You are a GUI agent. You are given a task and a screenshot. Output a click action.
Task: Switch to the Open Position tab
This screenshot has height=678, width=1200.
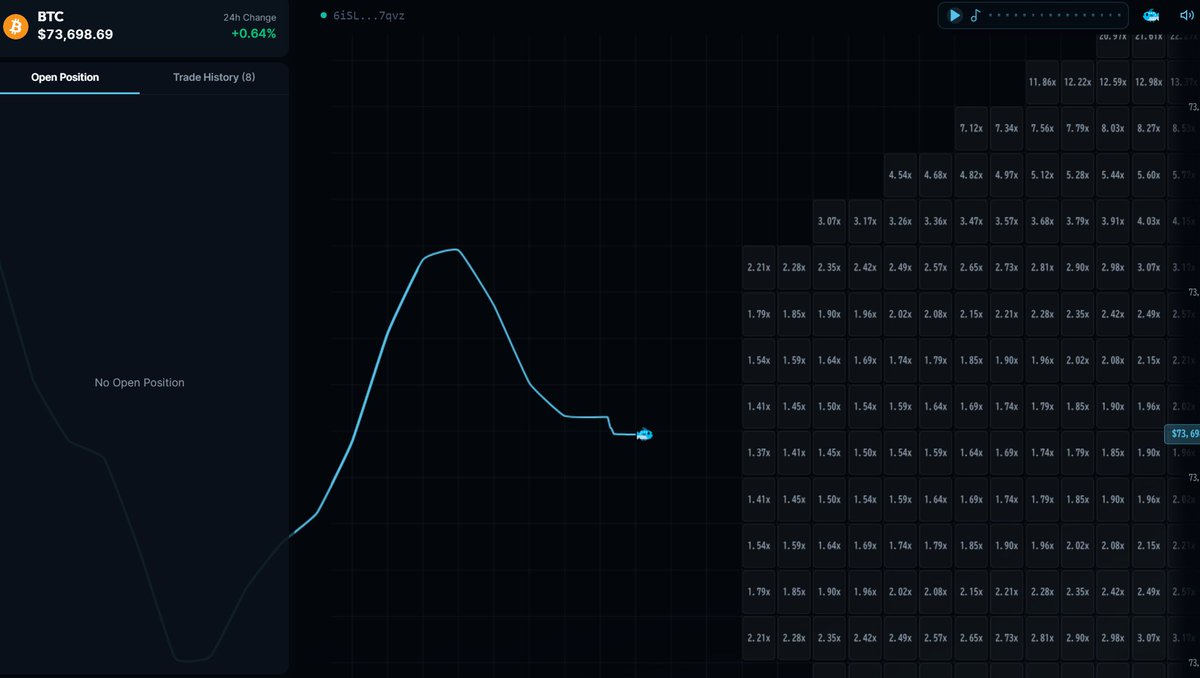[x=65, y=77]
